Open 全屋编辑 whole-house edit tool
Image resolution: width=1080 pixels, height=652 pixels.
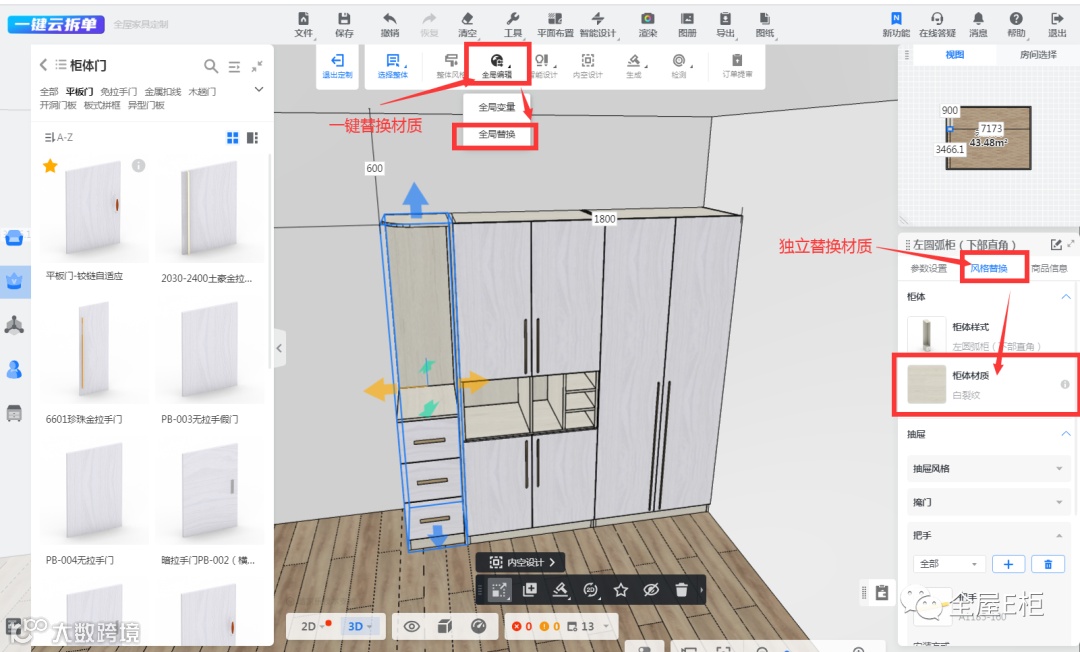click(497, 66)
